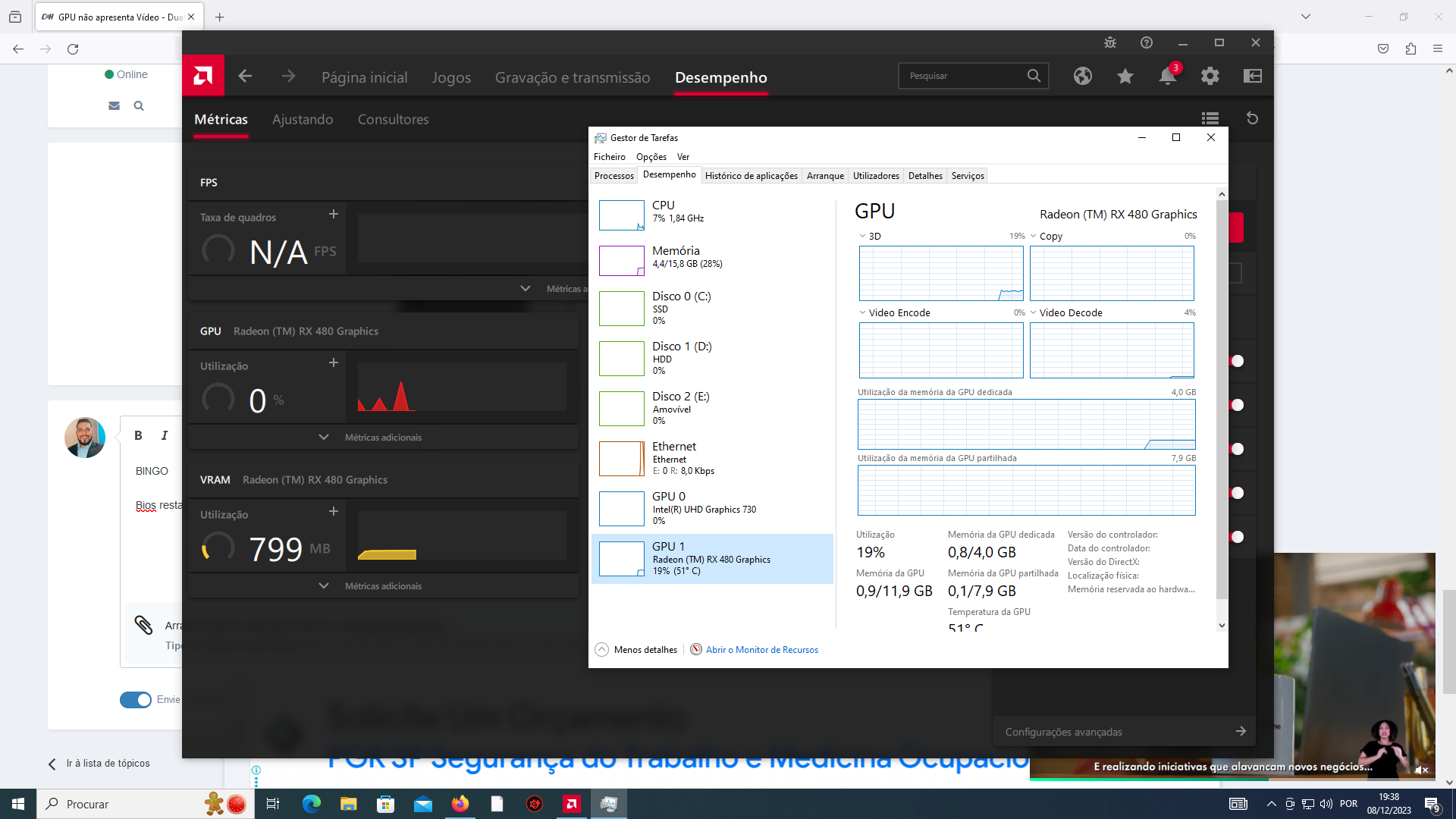Viewport: 1456px width, 819px height.
Task: Select Ethernet in Task Manager sidebar
Action: (712, 459)
